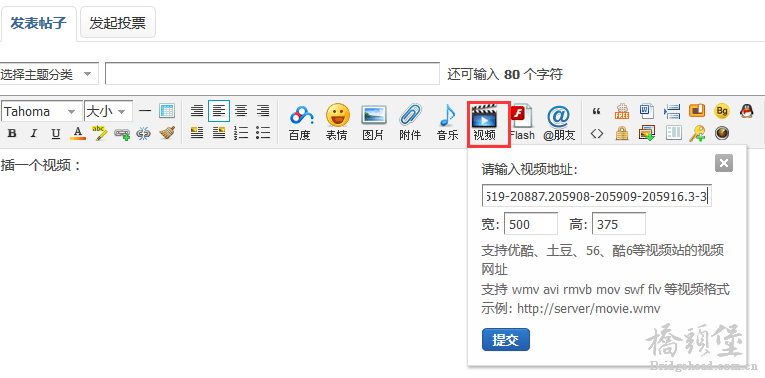Toggle underline formatting
The height and width of the screenshot is (378, 765).
(56, 133)
